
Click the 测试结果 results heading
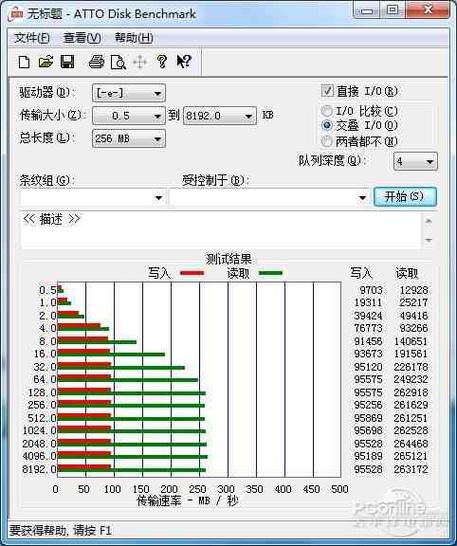click(x=228, y=259)
